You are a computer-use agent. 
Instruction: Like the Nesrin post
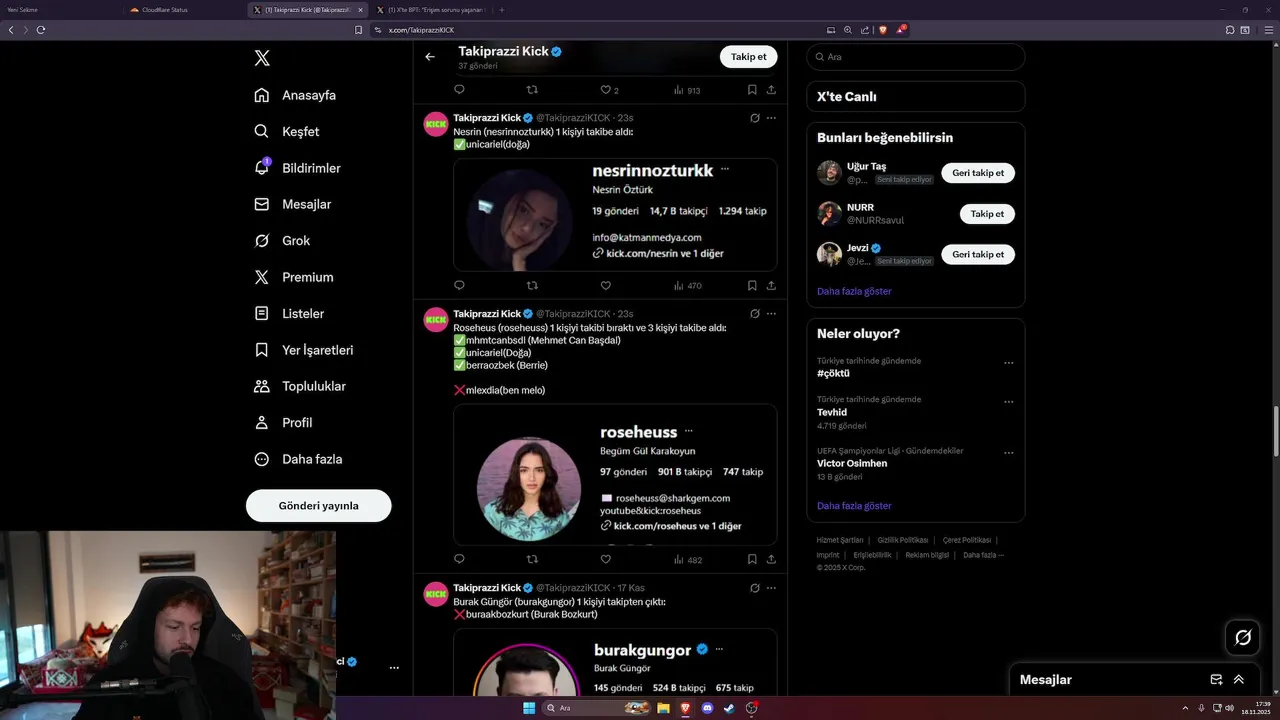(x=605, y=286)
